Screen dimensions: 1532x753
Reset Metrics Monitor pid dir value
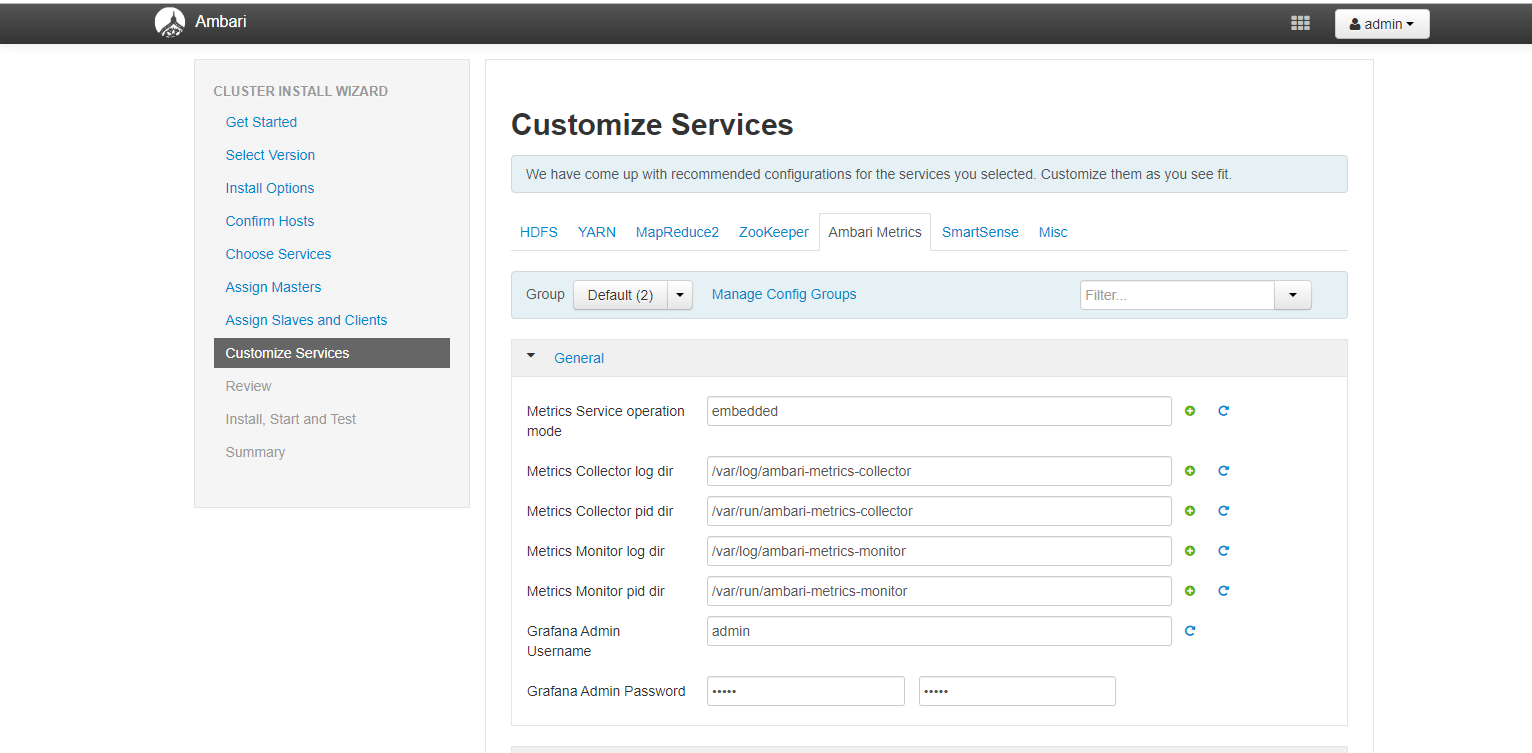coord(1223,591)
